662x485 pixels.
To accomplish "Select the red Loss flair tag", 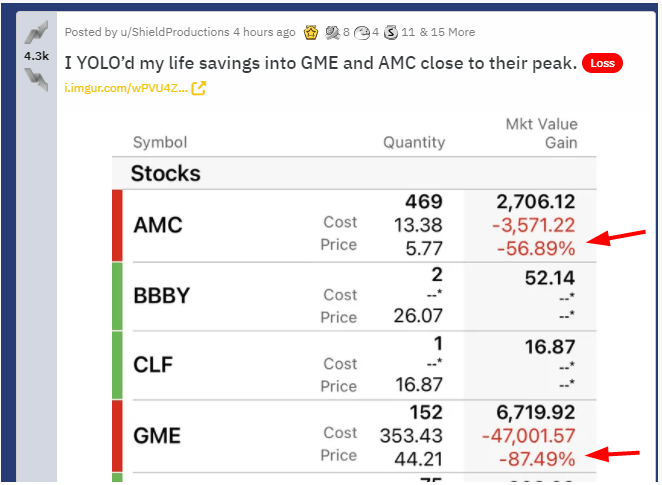I will tap(602, 63).
